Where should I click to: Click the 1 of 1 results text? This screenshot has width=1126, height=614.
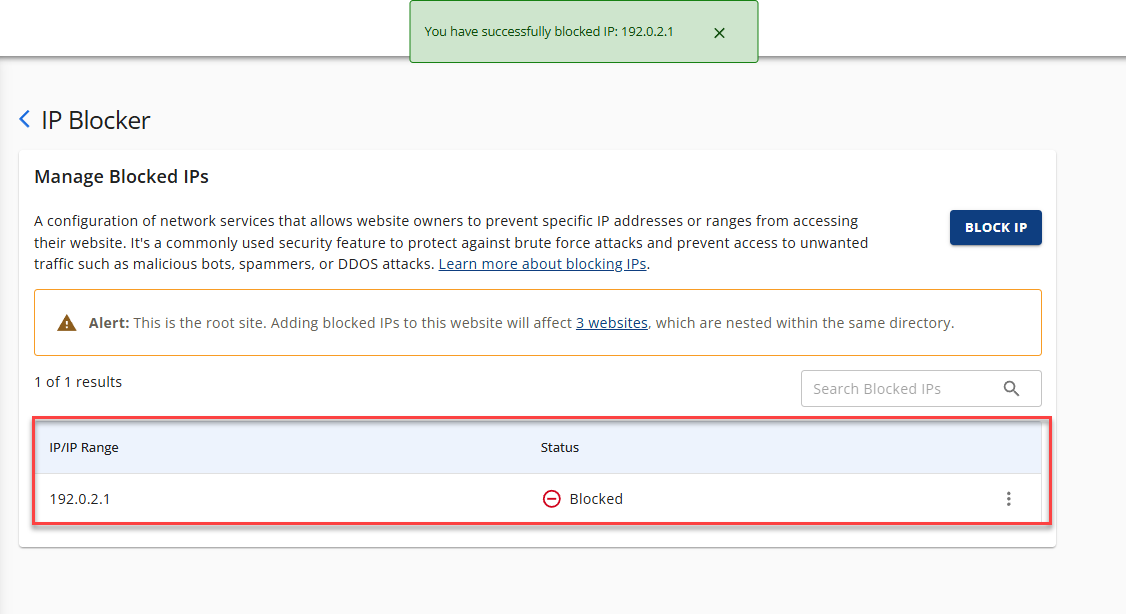pos(78,381)
